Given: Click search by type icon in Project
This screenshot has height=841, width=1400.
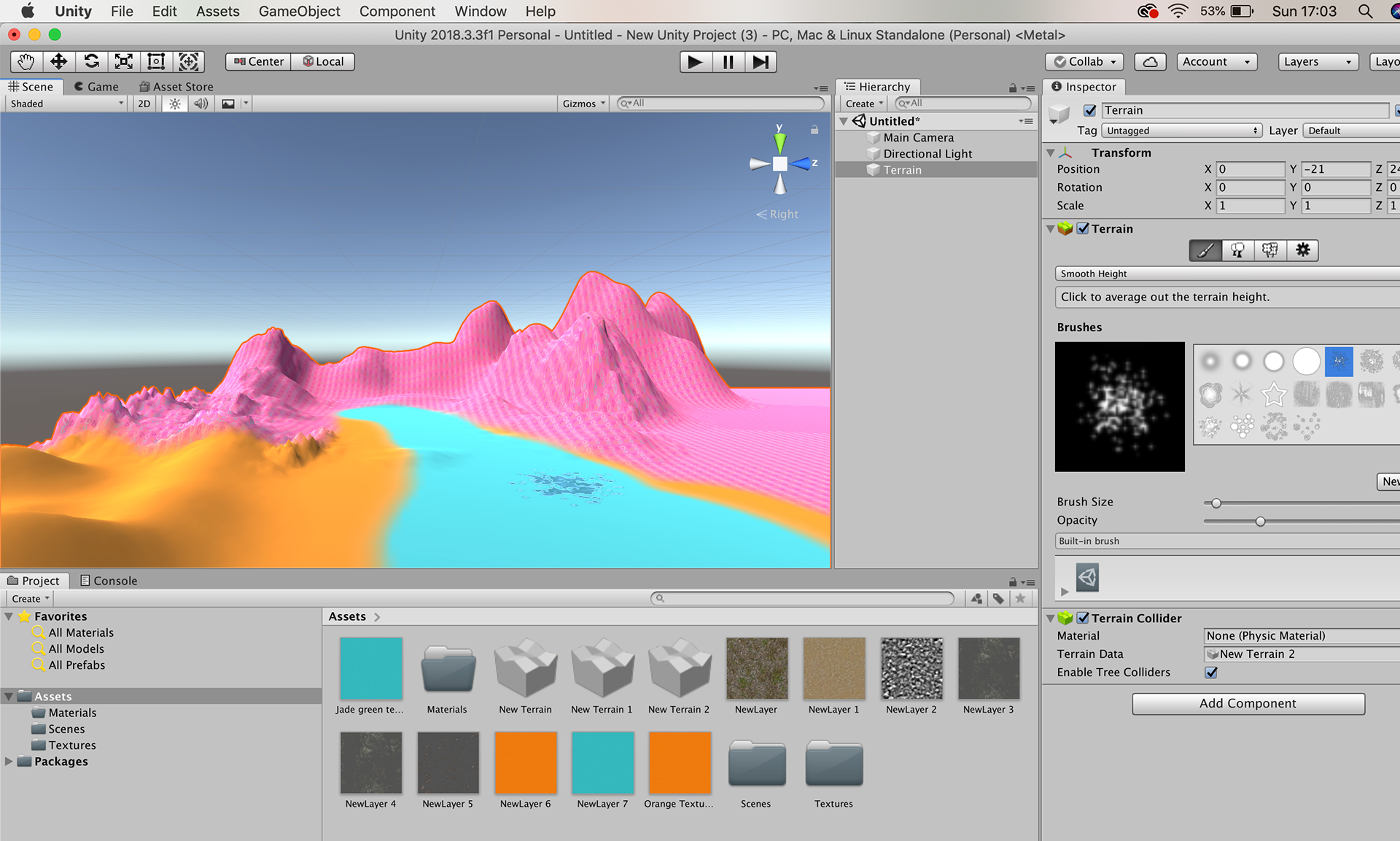Looking at the screenshot, I should click(976, 599).
